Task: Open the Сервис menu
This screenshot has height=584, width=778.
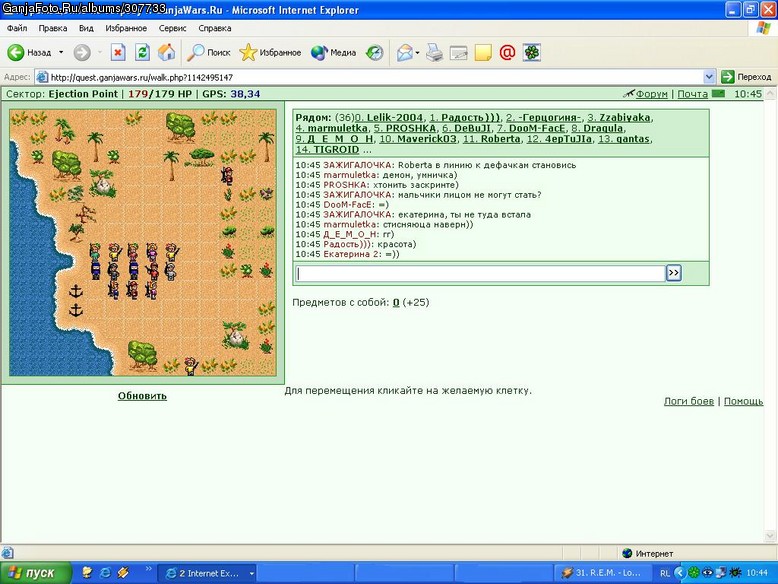Action: coord(172,28)
